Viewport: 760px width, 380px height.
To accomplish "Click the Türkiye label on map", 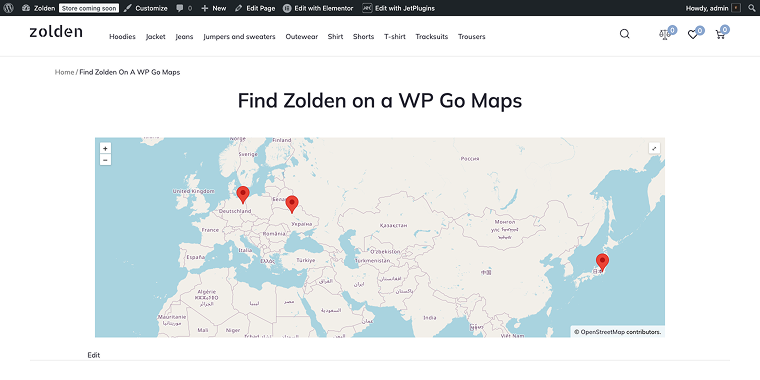I will pyautogui.click(x=305, y=260).
